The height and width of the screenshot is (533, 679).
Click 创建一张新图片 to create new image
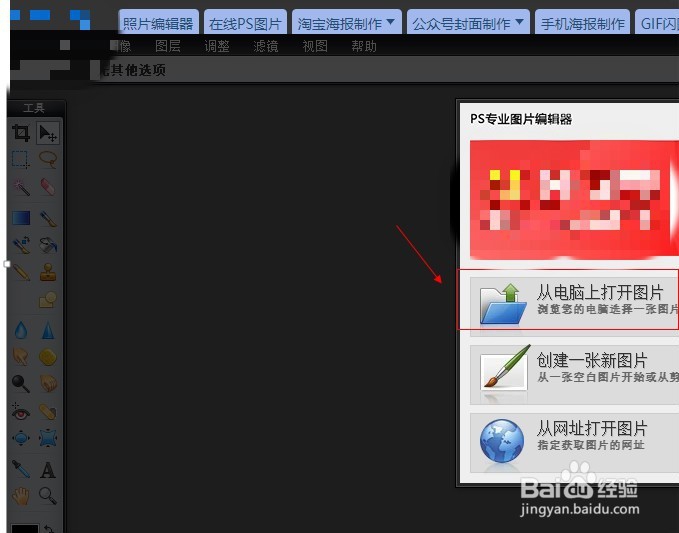[x=574, y=375]
